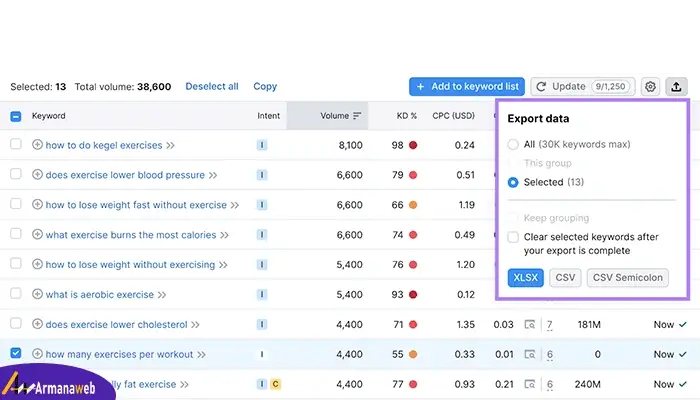Uncheck the box for 'how many exercises per workout'
Viewport: 700px width, 400px height.
(x=16, y=353)
